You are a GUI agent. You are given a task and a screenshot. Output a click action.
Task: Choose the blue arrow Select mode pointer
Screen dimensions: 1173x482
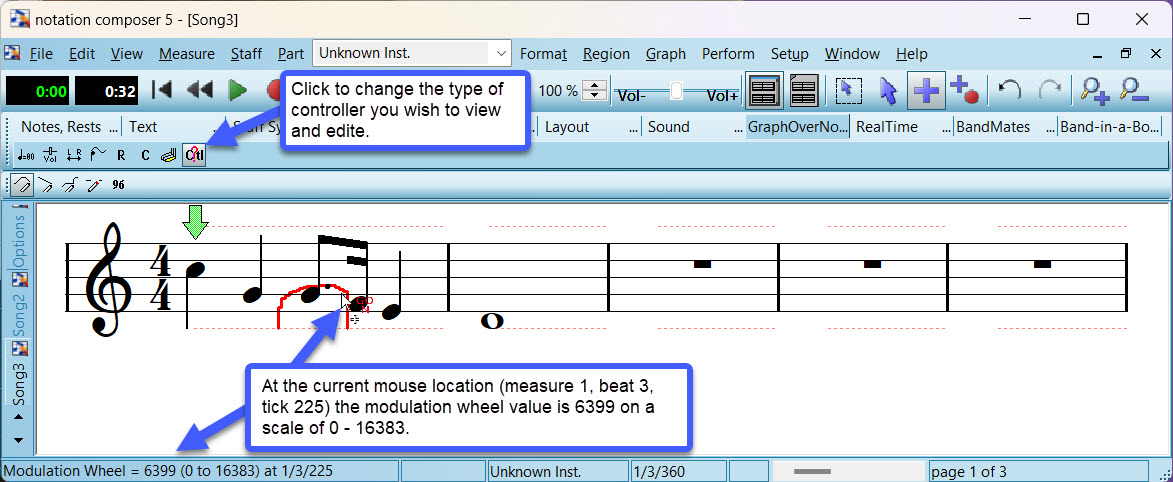888,91
